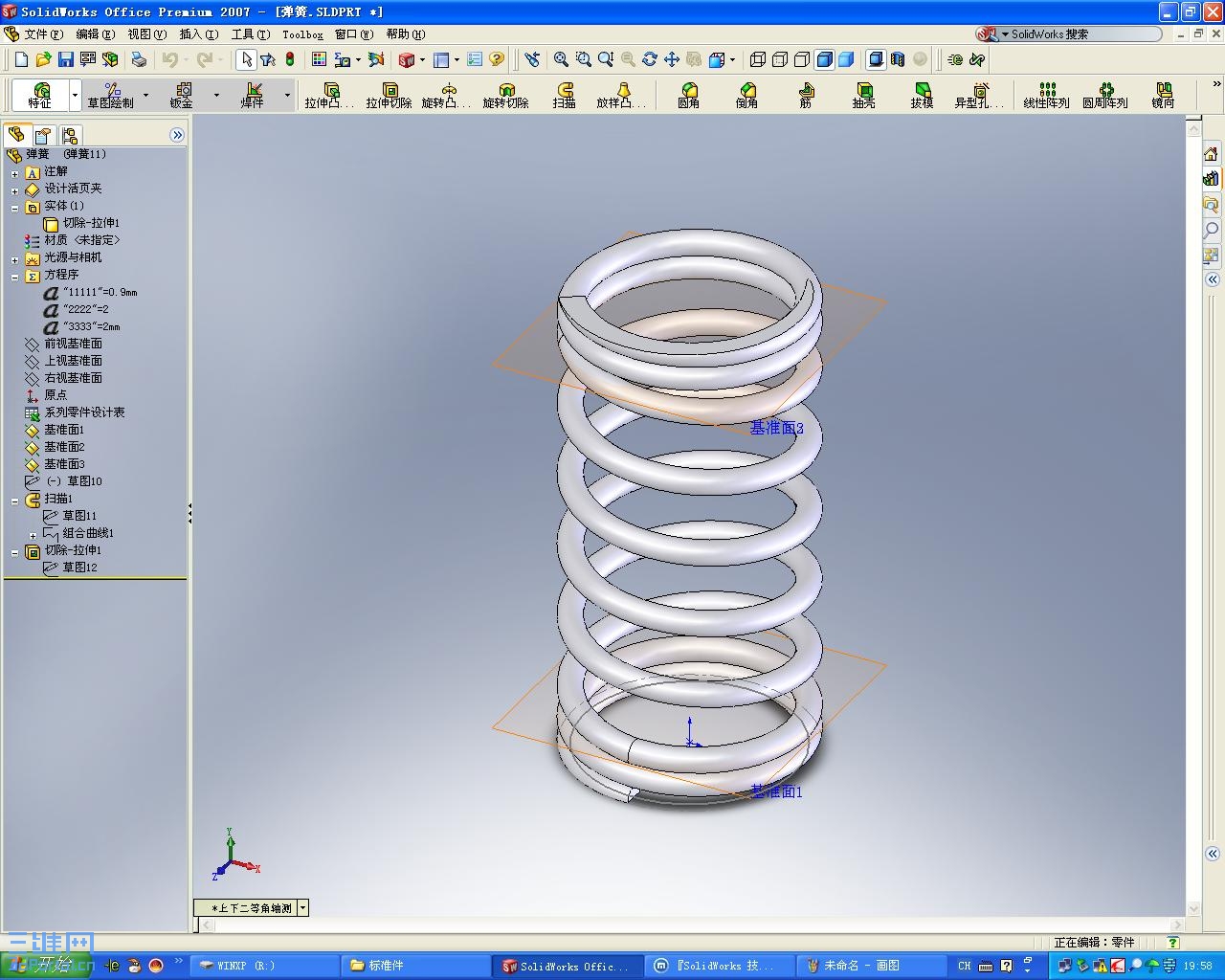The image size is (1225, 980).
Task: Select the 基准面3 label in the viewport
Action: point(777,428)
